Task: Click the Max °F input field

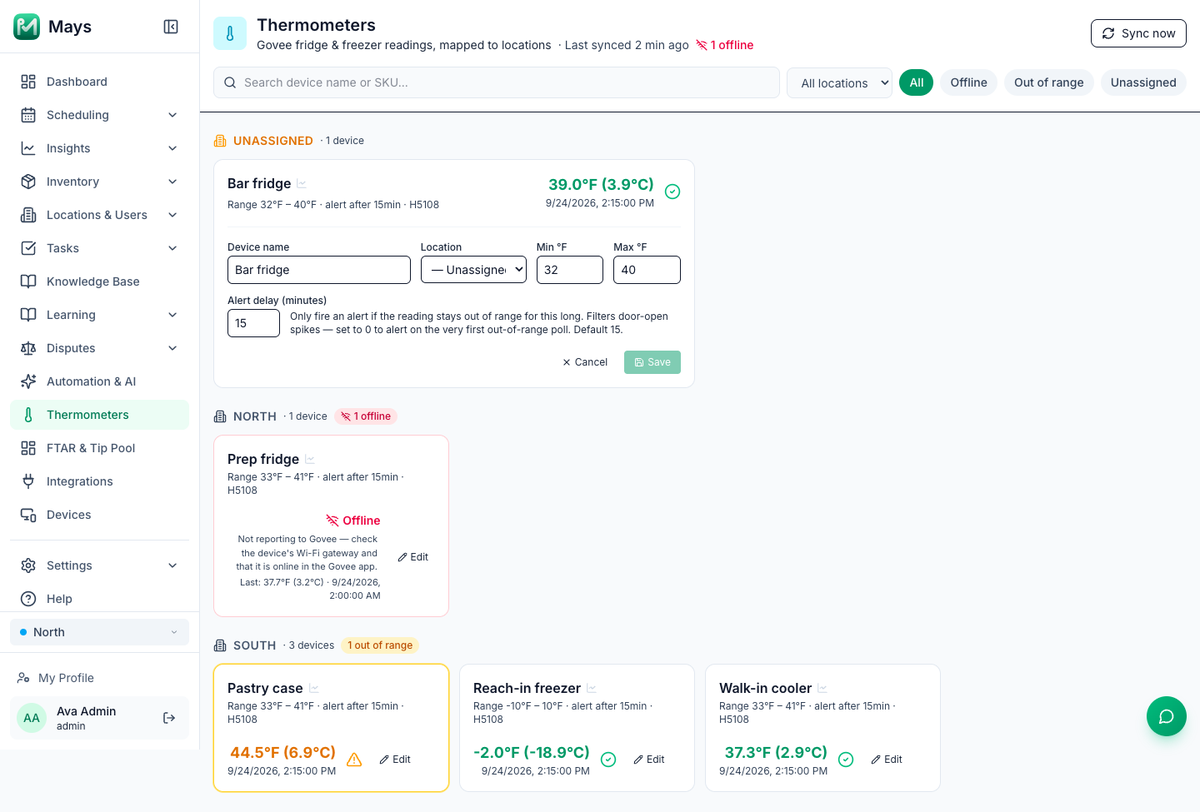Action: point(647,270)
